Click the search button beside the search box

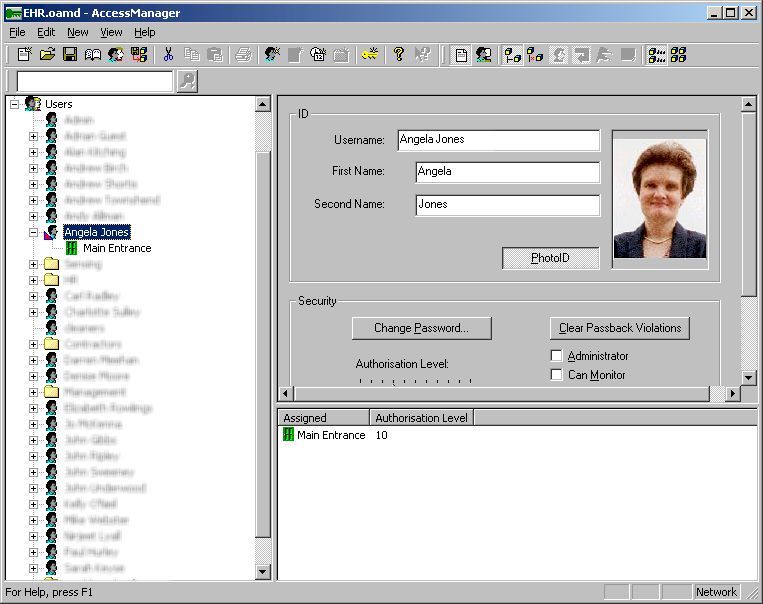pos(187,82)
